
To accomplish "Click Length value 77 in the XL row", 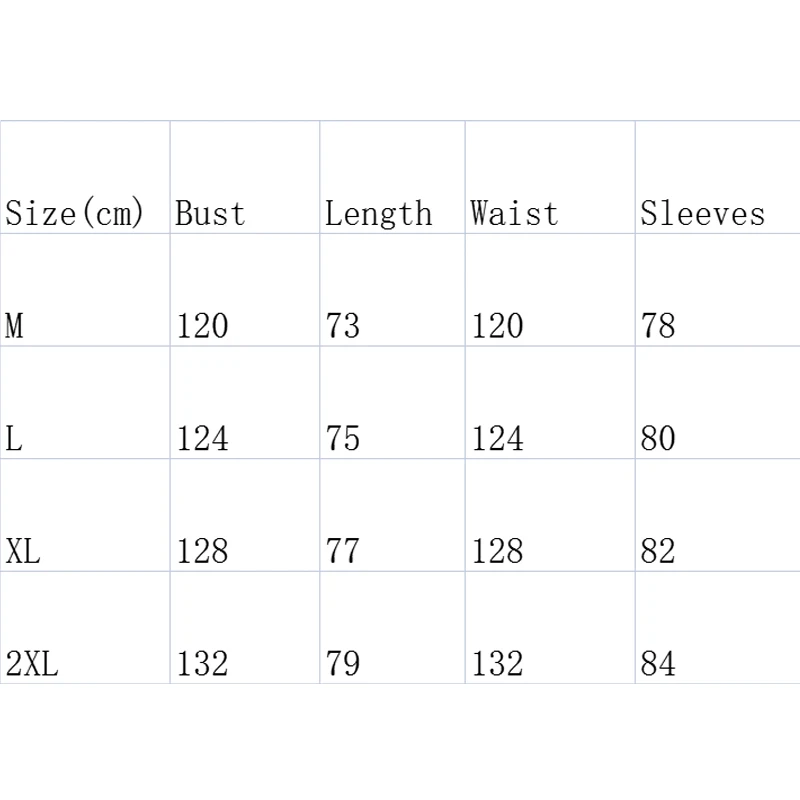I will (342, 551).
